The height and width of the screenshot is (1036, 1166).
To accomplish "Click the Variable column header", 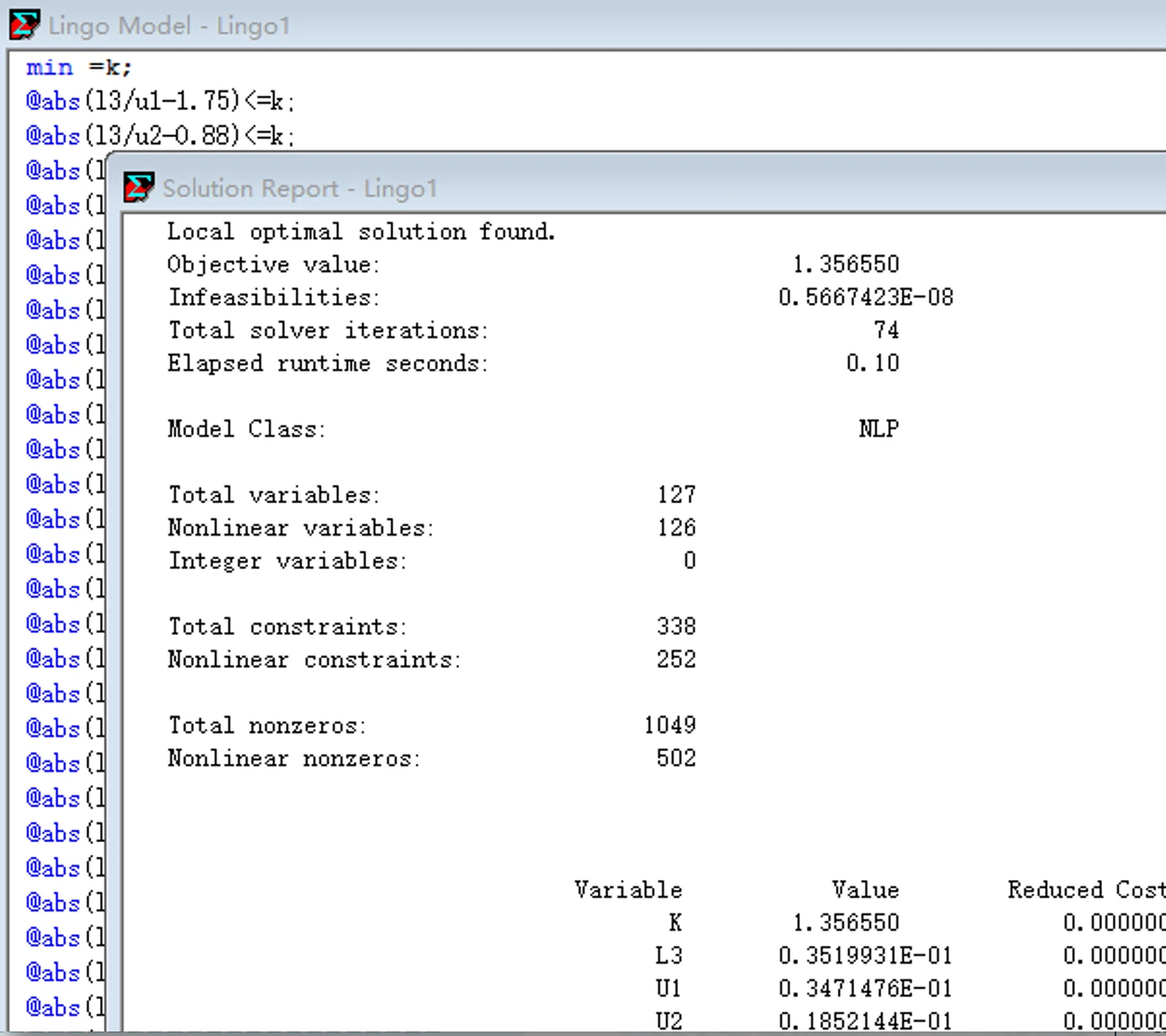I will [x=629, y=890].
